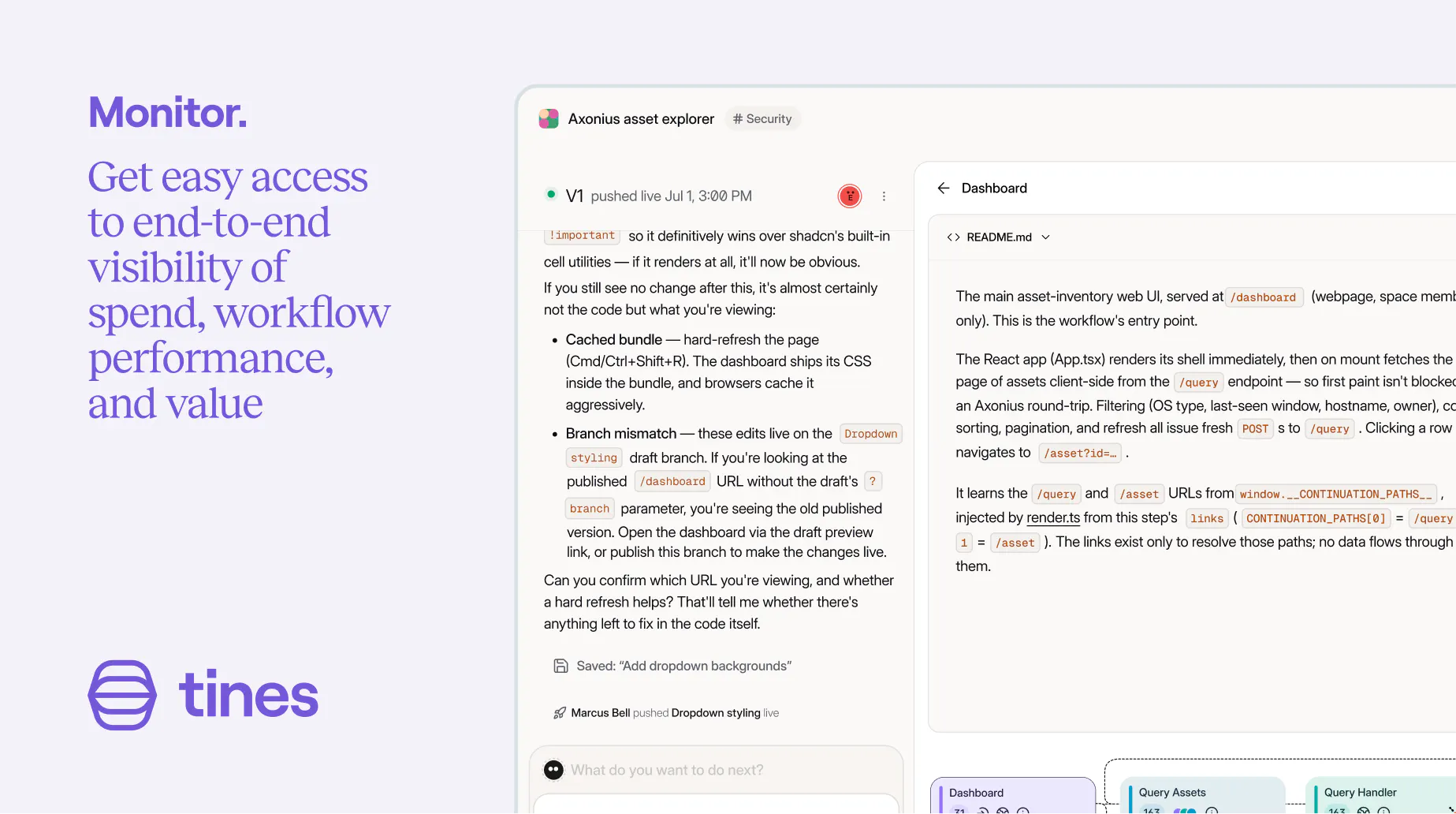Click 'Dropdown styling' in the push message

click(716, 713)
